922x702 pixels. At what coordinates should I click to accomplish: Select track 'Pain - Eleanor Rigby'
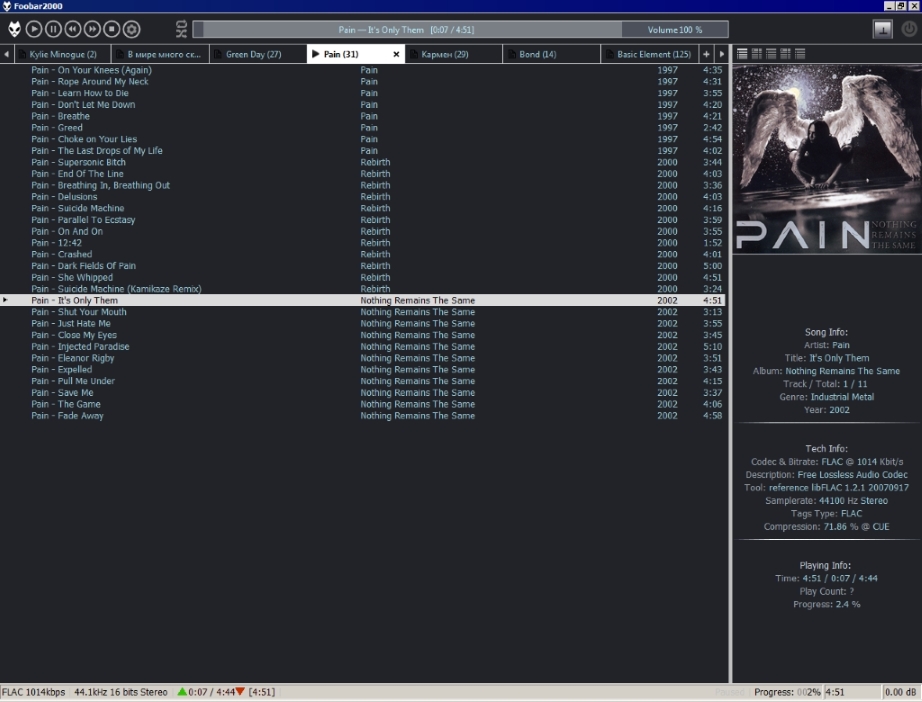[362, 358]
